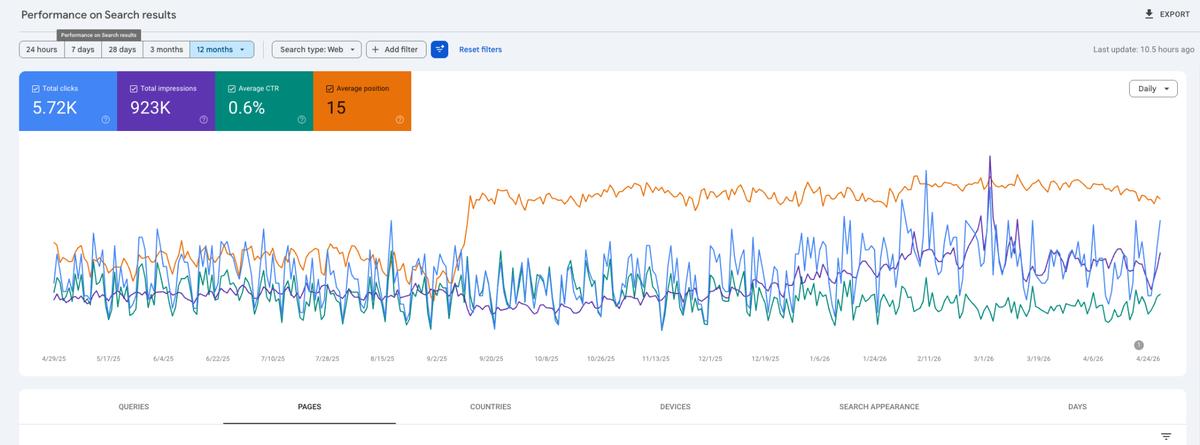Image resolution: width=1200 pixels, height=445 pixels.
Task: Click the 12/1/25 date label on chart axis
Action: click(710, 358)
